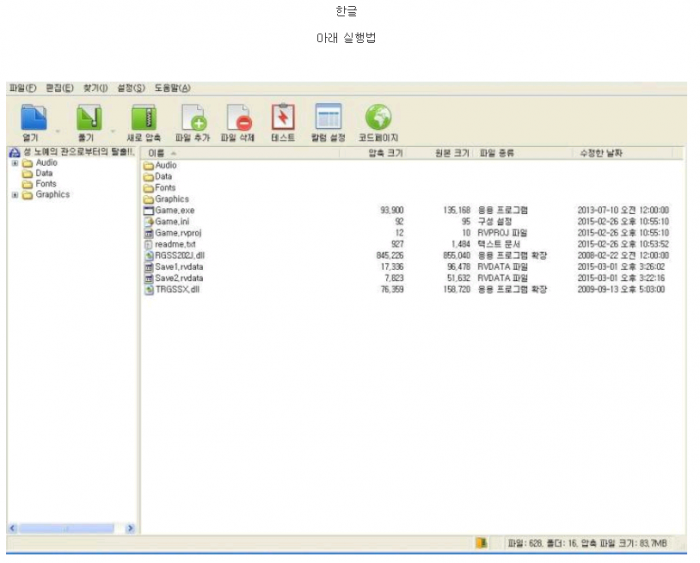700x563 pixels.
Task: Expand the Graphics folder in the tree
Action: coord(15,195)
